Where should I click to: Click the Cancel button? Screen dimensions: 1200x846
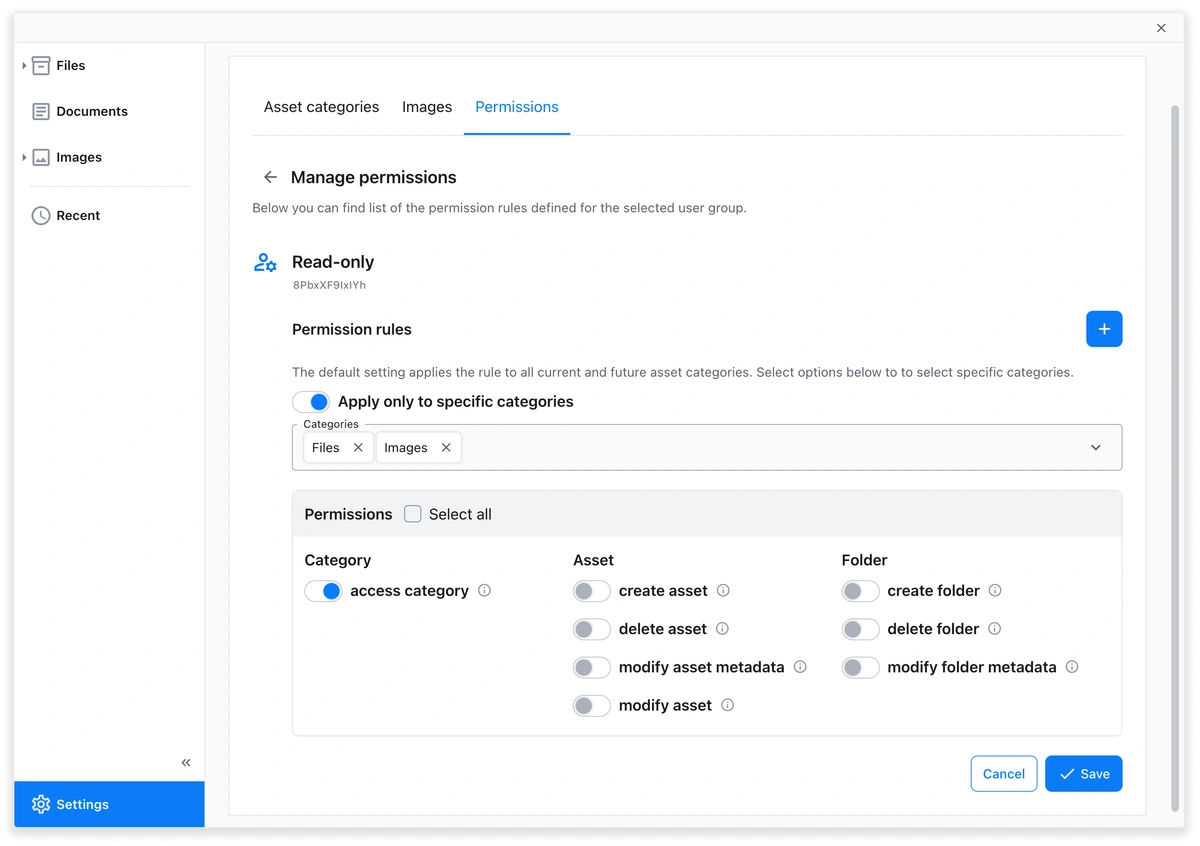pyautogui.click(x=1003, y=774)
